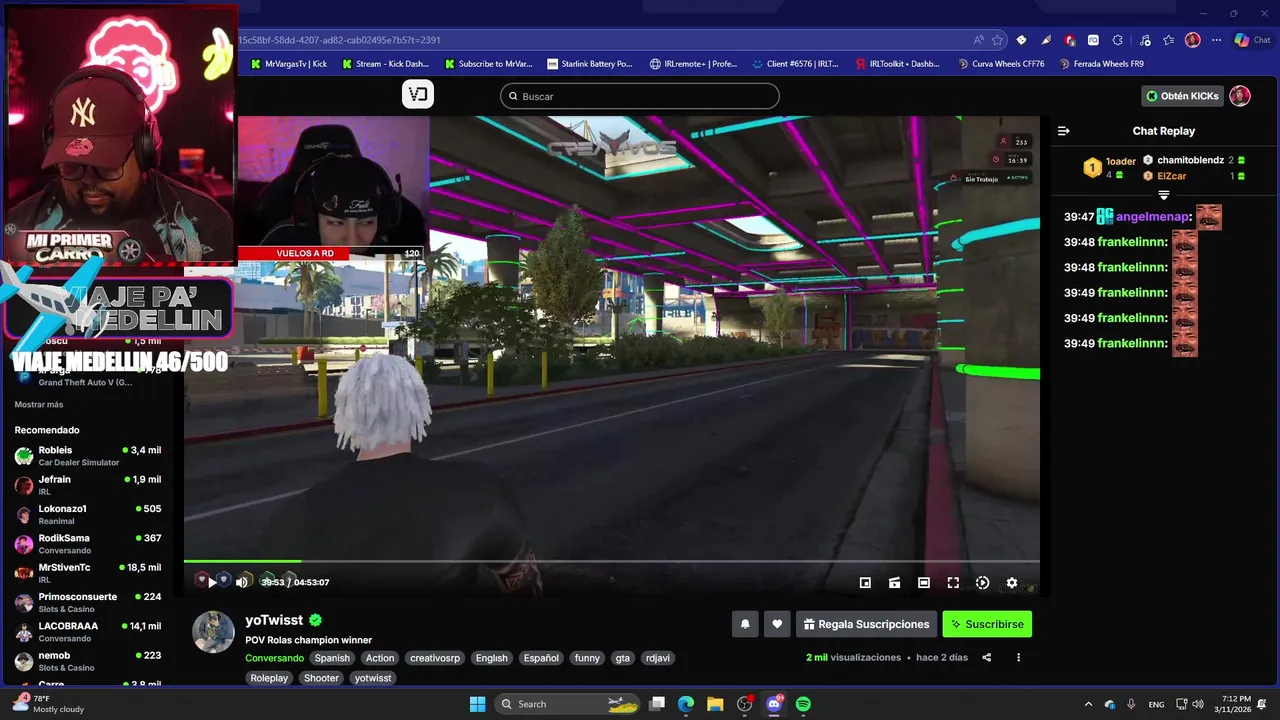This screenshot has height=720, width=1280.
Task: Open Windows Start menu
Action: (x=477, y=704)
